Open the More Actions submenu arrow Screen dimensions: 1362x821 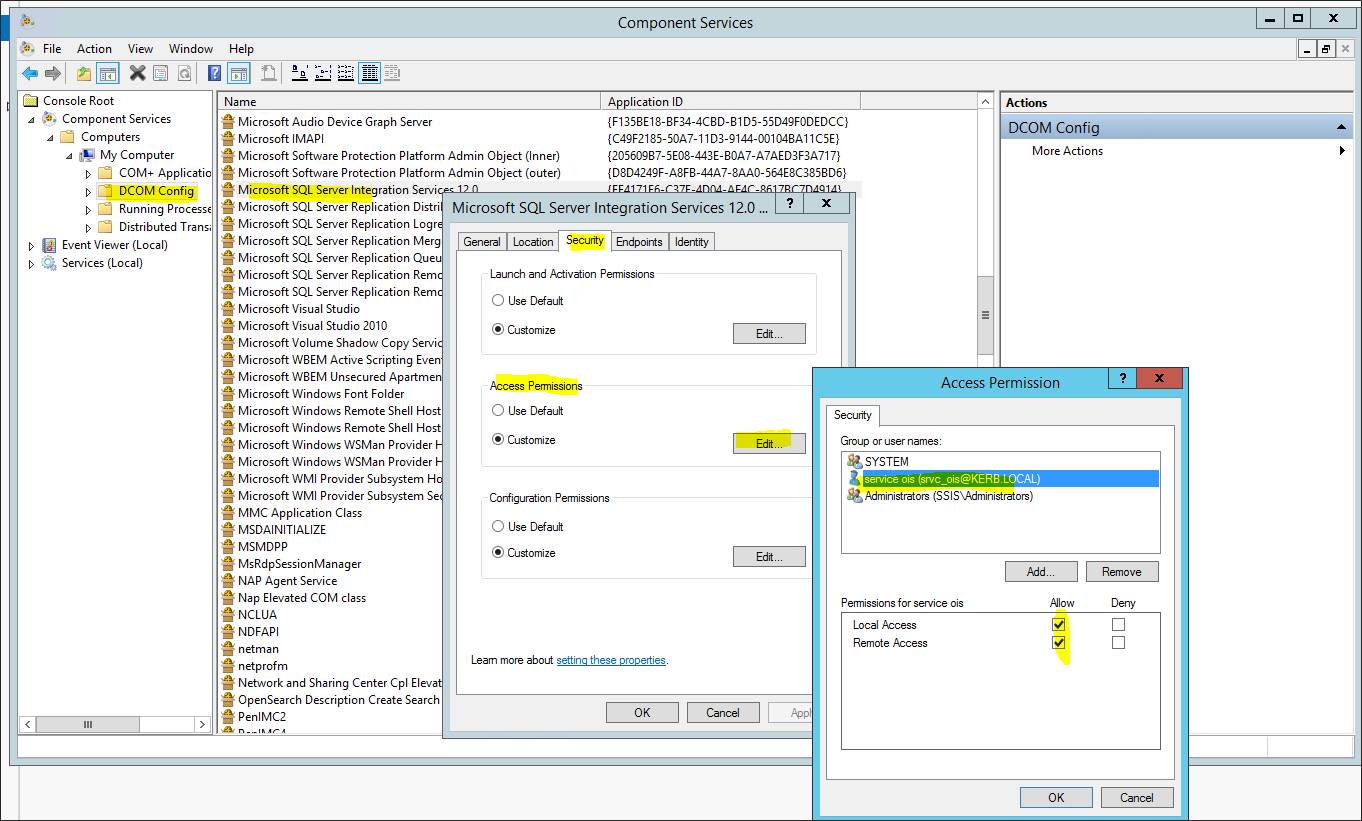[x=1342, y=151]
